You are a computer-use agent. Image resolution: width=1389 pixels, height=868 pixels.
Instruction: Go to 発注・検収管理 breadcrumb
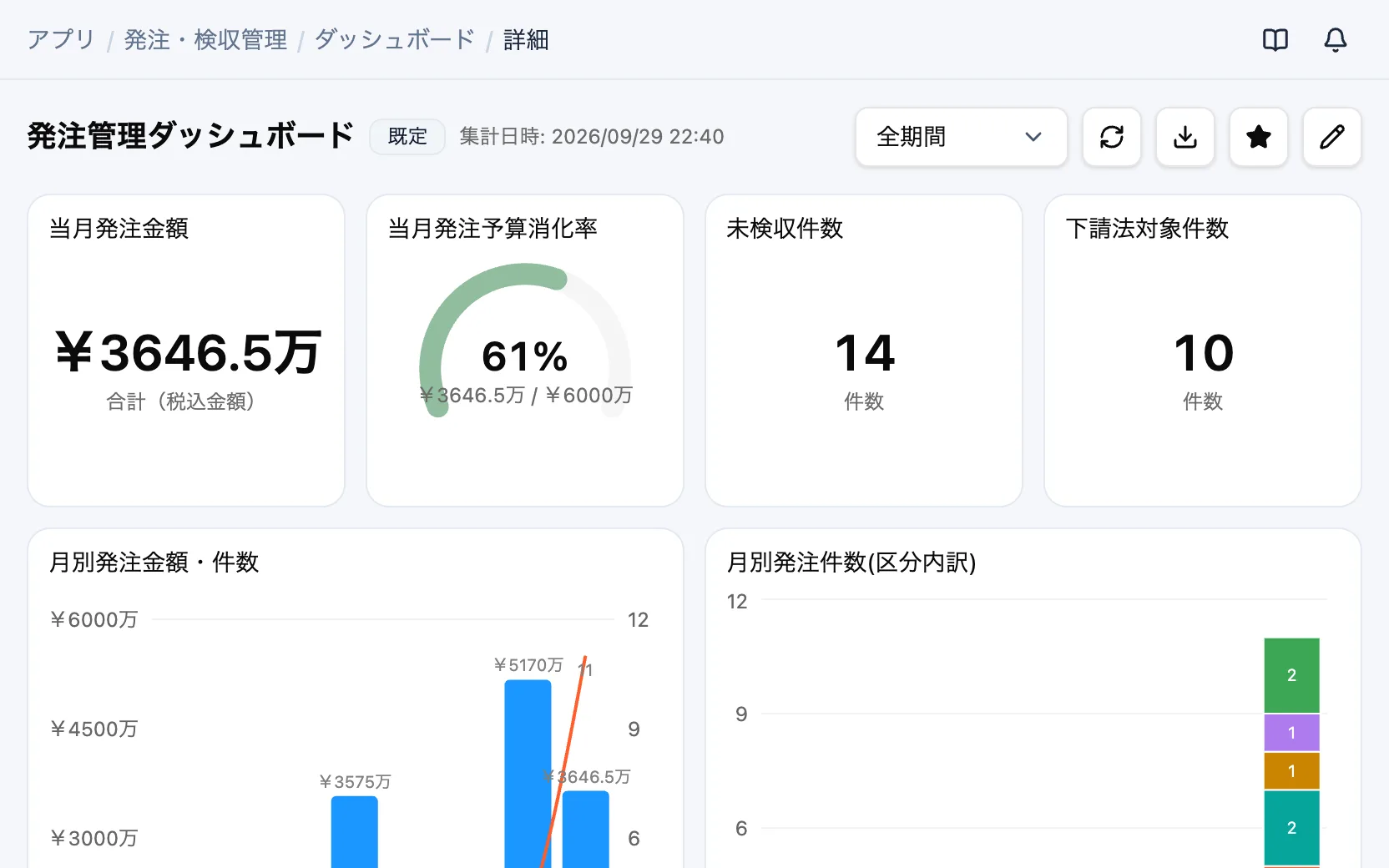[x=205, y=39]
